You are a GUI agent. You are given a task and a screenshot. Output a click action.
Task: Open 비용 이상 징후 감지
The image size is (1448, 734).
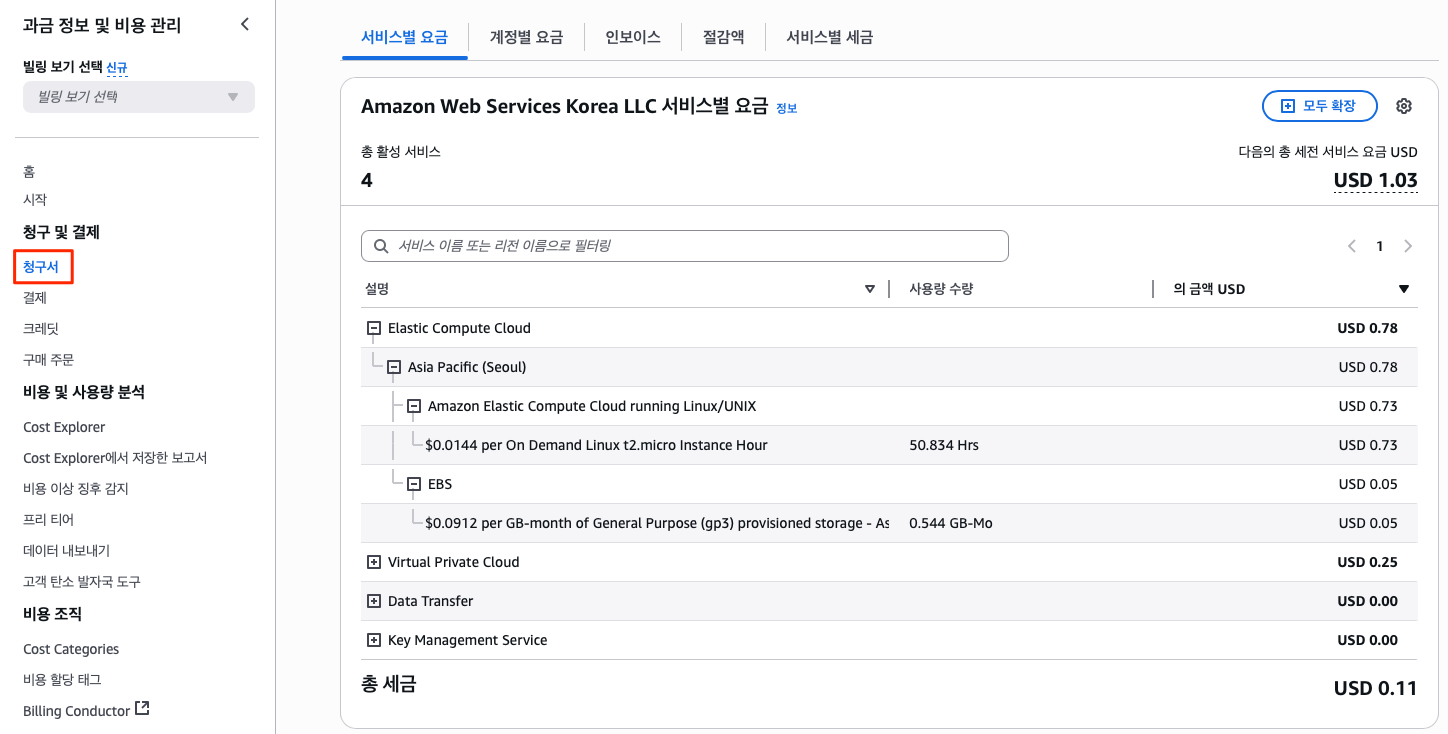(x=76, y=489)
